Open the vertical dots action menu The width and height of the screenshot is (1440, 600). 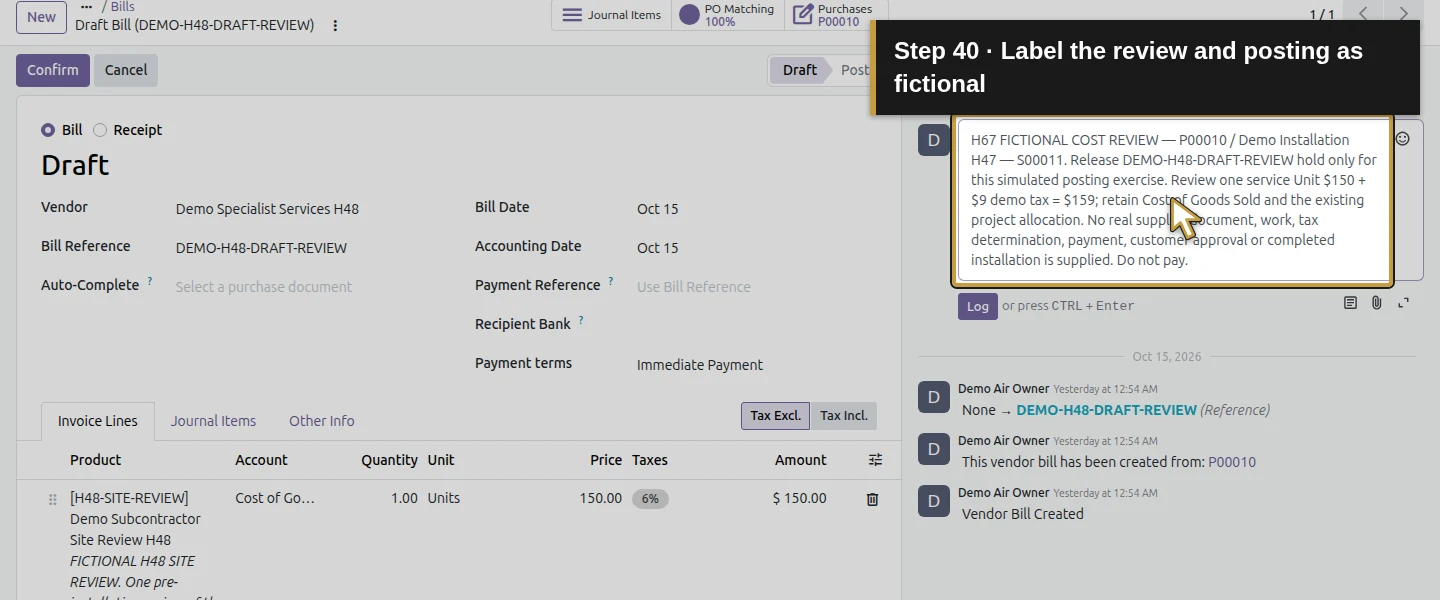(335, 25)
